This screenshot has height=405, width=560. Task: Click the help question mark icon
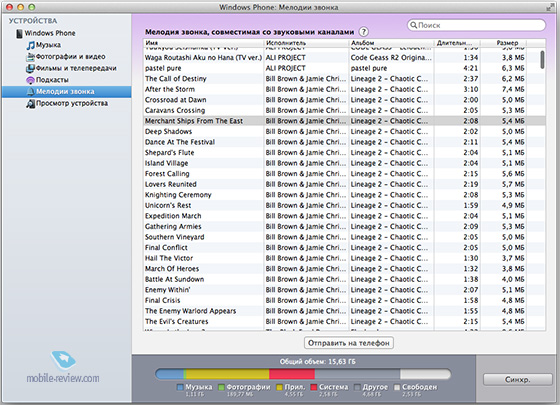coord(364,32)
